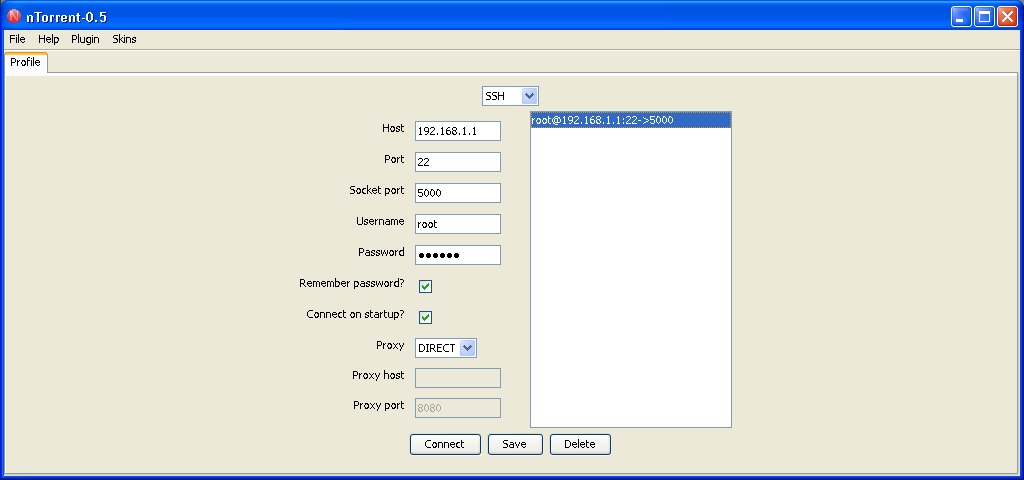Click the nTorrent app icon in title bar
The width and height of the screenshot is (1024, 480).
[14, 16]
